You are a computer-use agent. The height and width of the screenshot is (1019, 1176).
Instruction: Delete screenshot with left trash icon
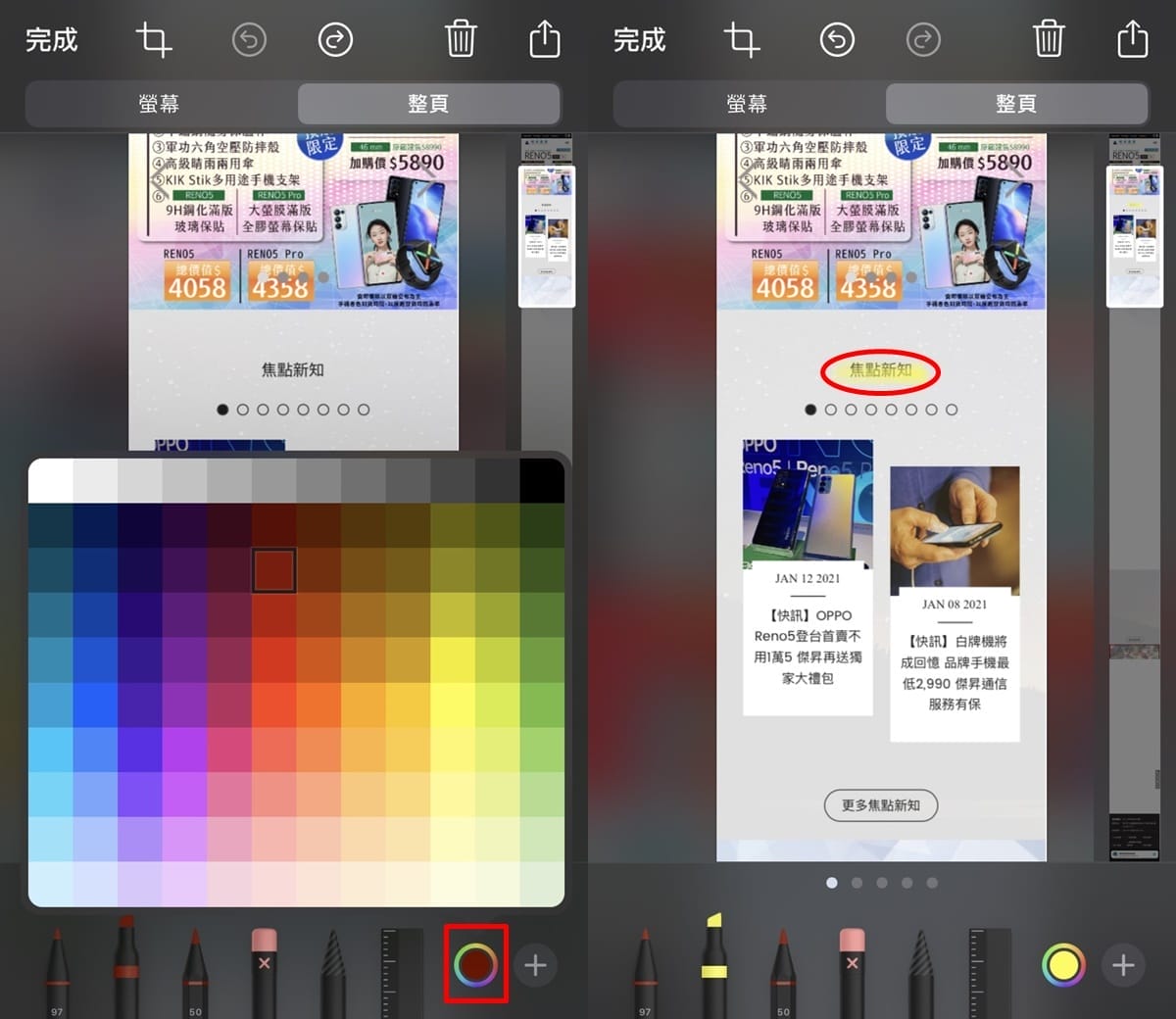[x=461, y=39]
